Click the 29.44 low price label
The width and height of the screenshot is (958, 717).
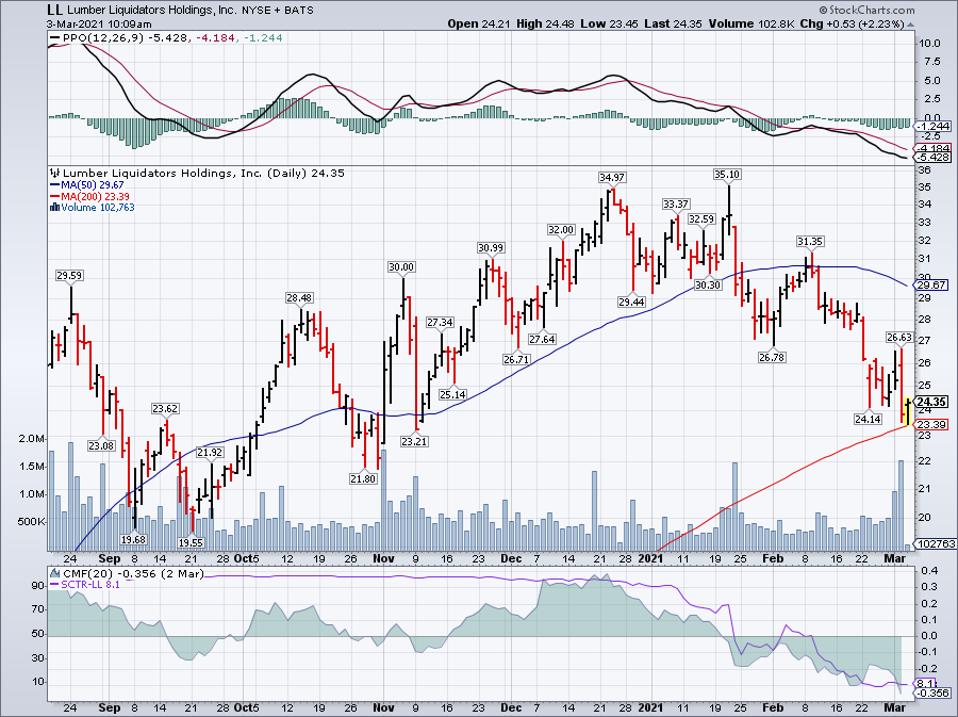[631, 302]
